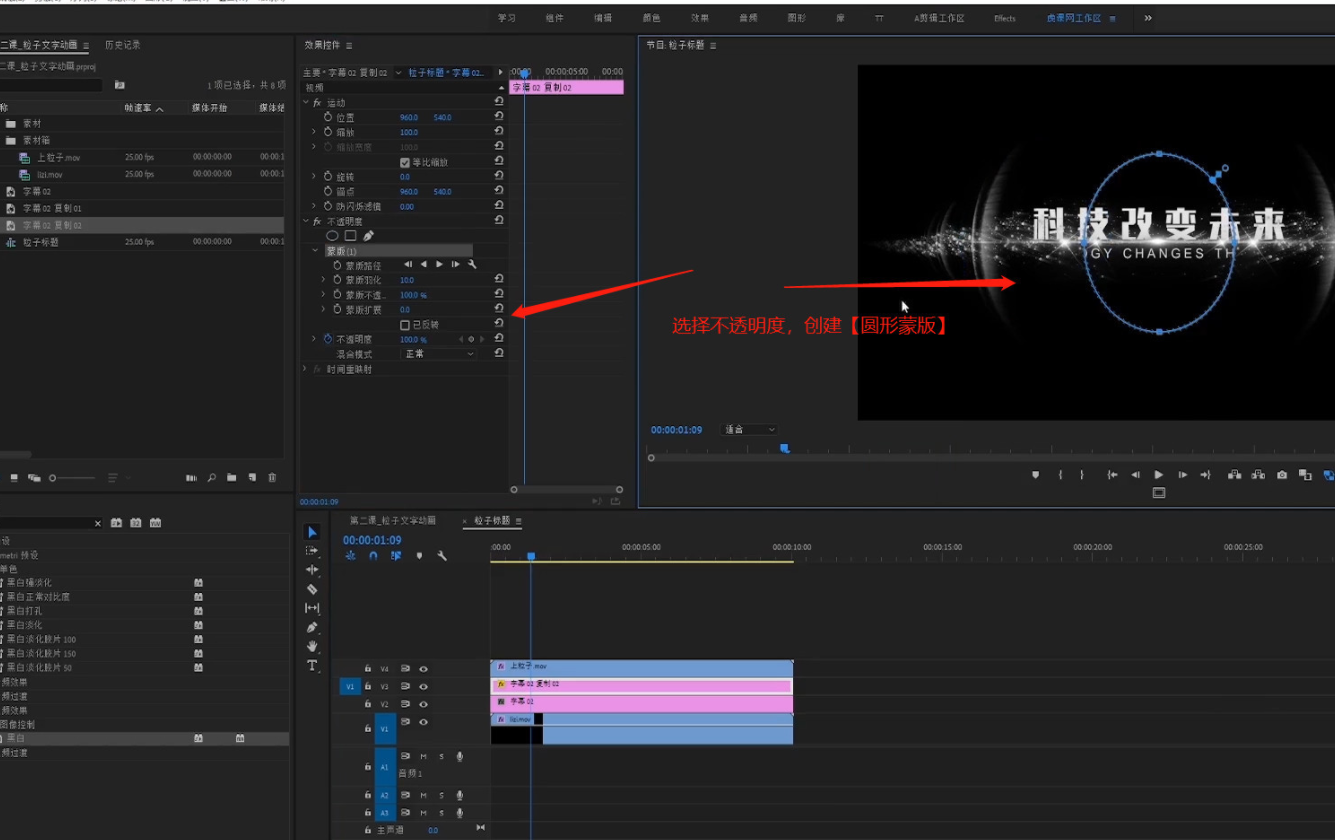
Task: Step forward one frame in program monitor
Action: coord(1183,475)
